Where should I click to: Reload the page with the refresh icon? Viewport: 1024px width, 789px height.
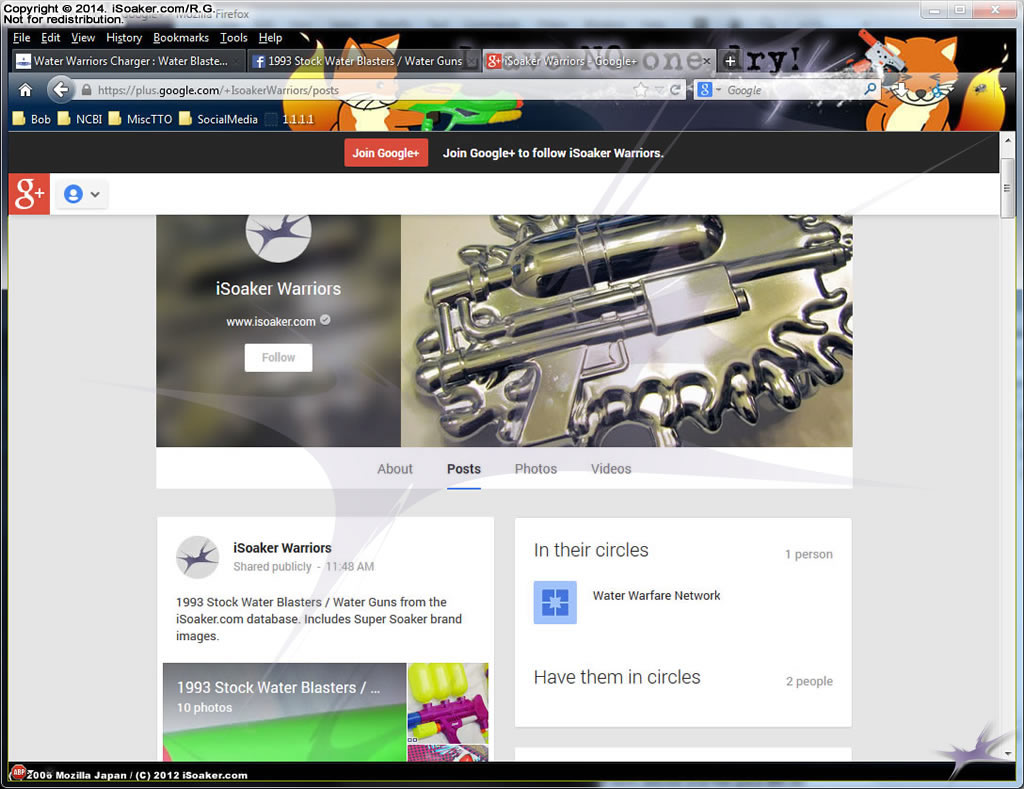(675, 89)
